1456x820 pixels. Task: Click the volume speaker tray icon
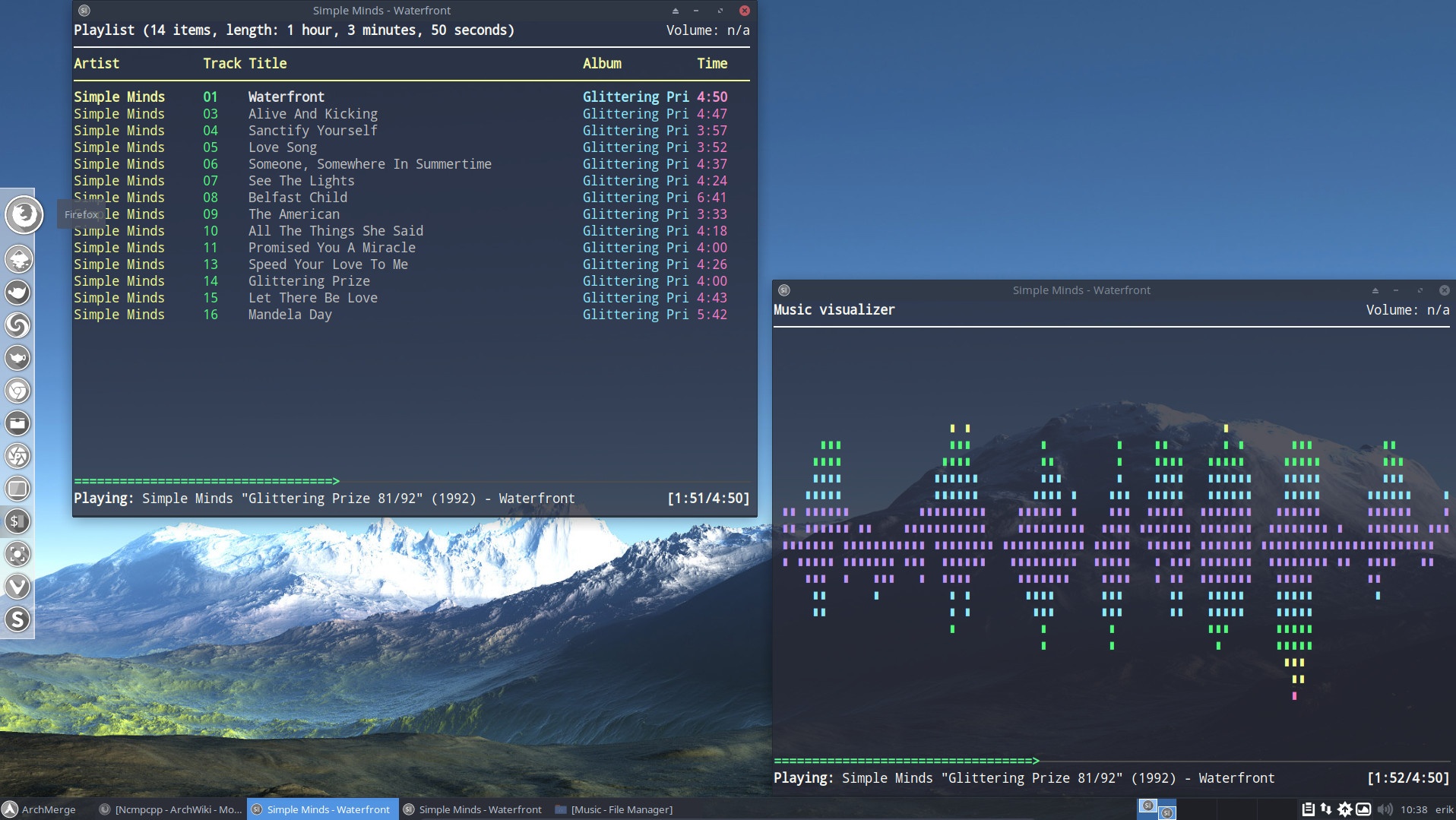(x=1385, y=809)
